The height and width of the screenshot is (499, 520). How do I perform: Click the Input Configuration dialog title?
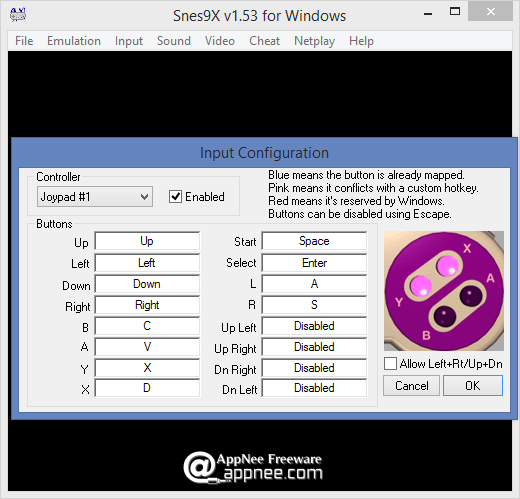[264, 153]
